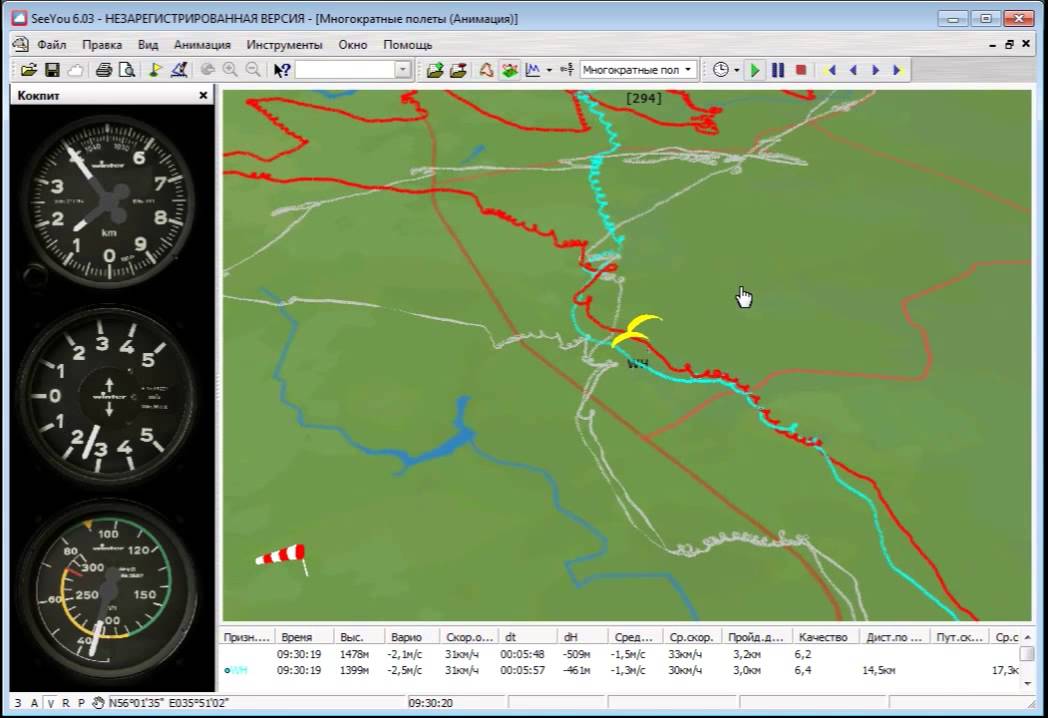Jump to start with first yellow-blue arrow
1048x718 pixels.
(831, 70)
